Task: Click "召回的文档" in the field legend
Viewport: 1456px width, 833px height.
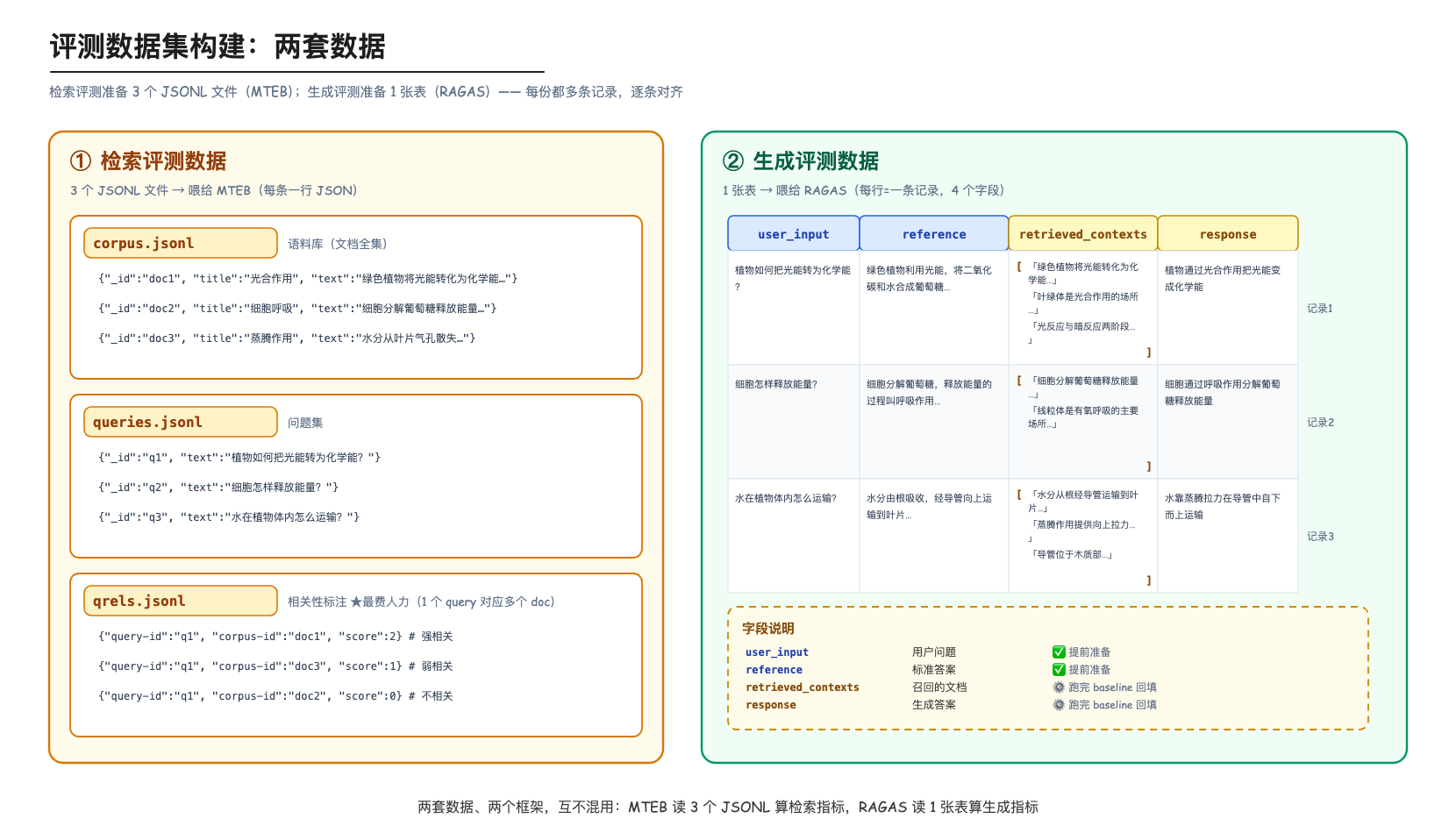Action: [x=939, y=687]
